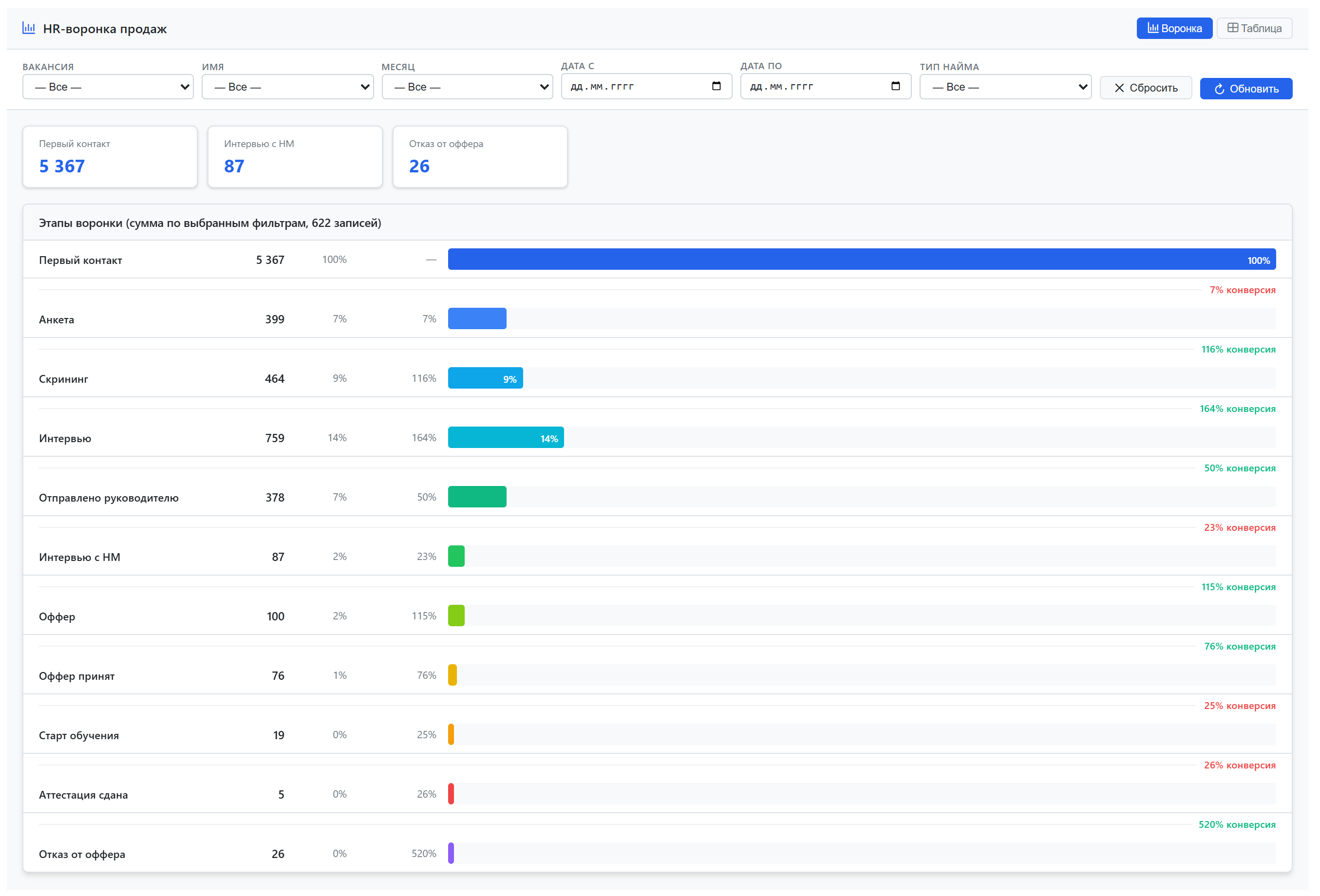Click the Оффер принят stage label
This screenshot has width=1320, height=896.
point(76,676)
